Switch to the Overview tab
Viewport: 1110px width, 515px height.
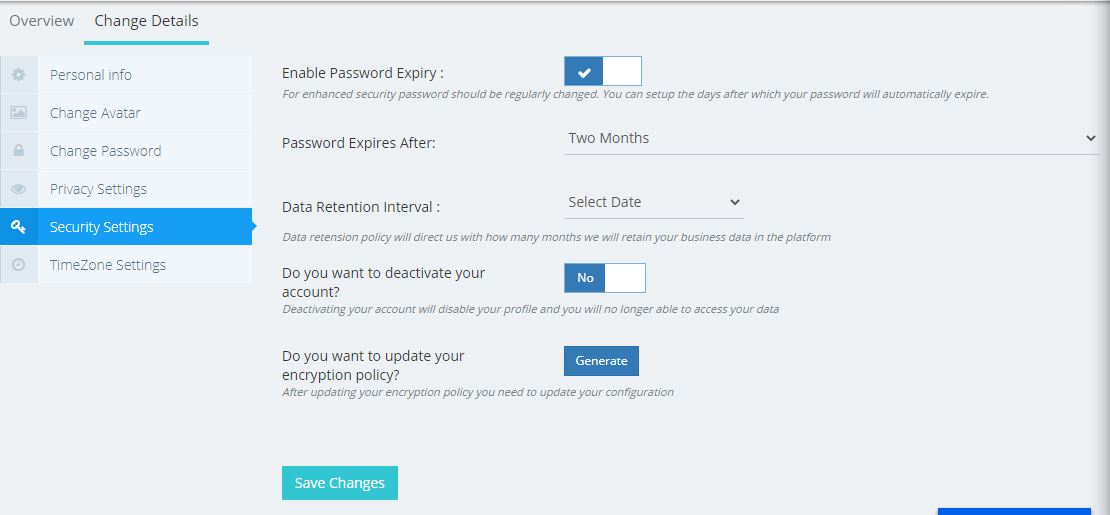pyautogui.click(x=42, y=21)
